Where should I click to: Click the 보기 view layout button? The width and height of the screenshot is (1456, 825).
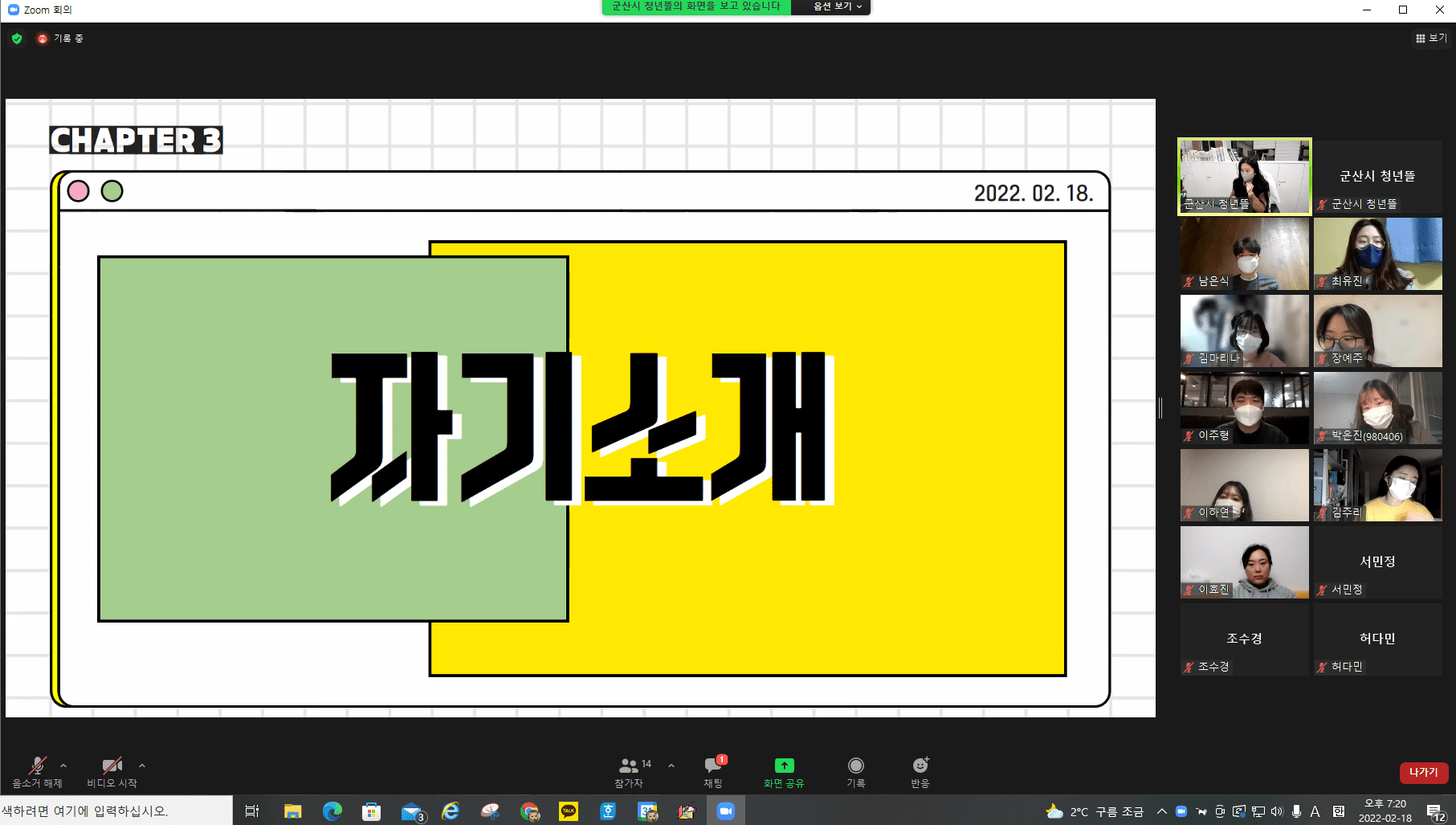click(x=1431, y=38)
